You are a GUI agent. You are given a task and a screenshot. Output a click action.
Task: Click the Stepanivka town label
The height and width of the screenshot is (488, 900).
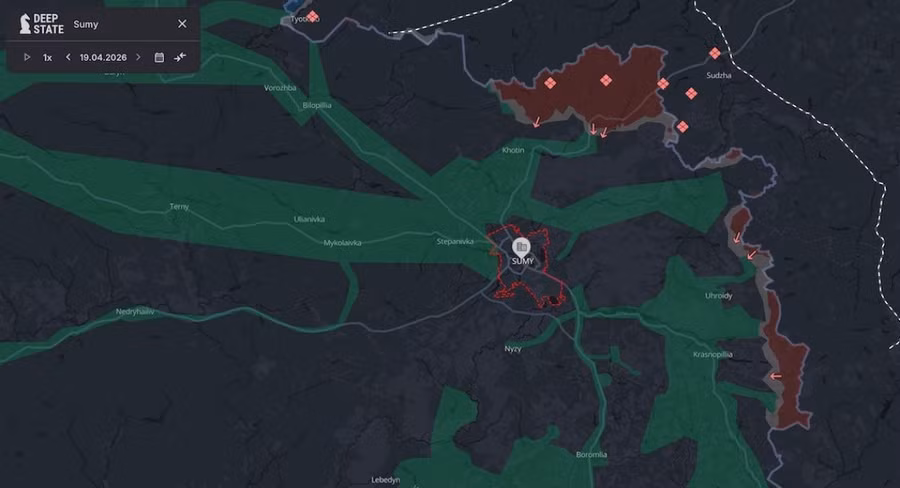[x=455, y=241]
